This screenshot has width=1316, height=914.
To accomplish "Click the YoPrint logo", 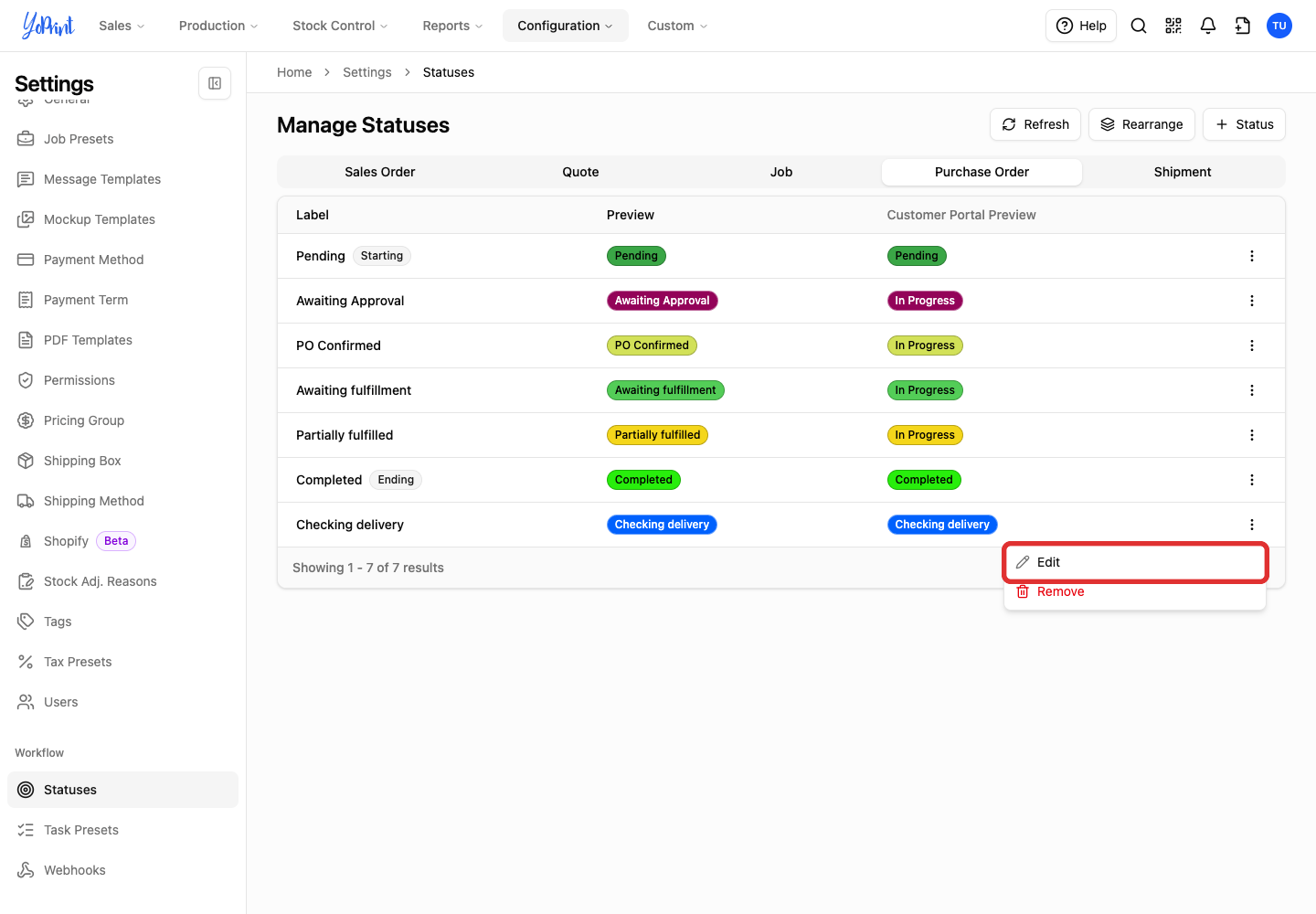I will 48,26.
